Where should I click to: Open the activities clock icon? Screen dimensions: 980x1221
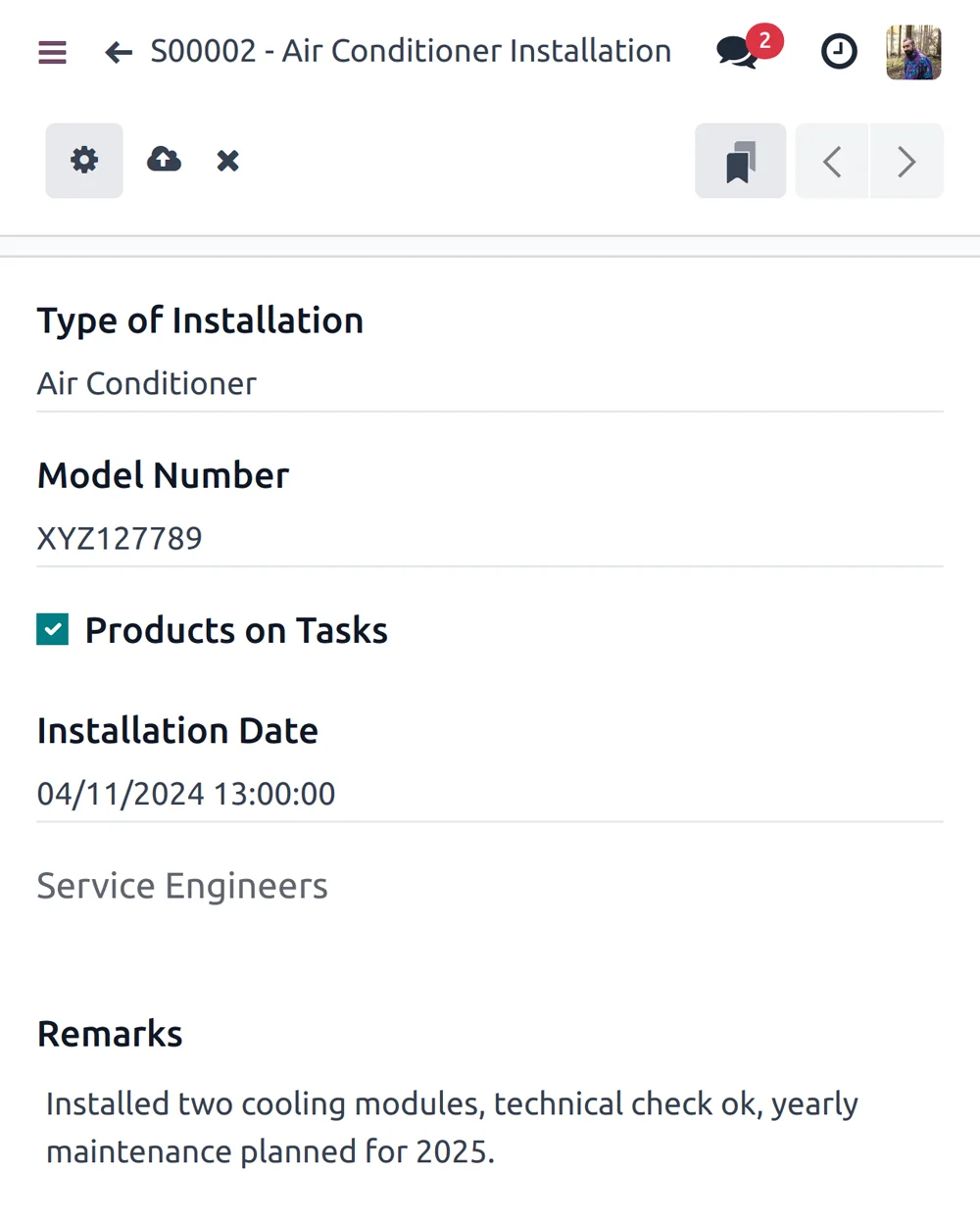click(838, 52)
